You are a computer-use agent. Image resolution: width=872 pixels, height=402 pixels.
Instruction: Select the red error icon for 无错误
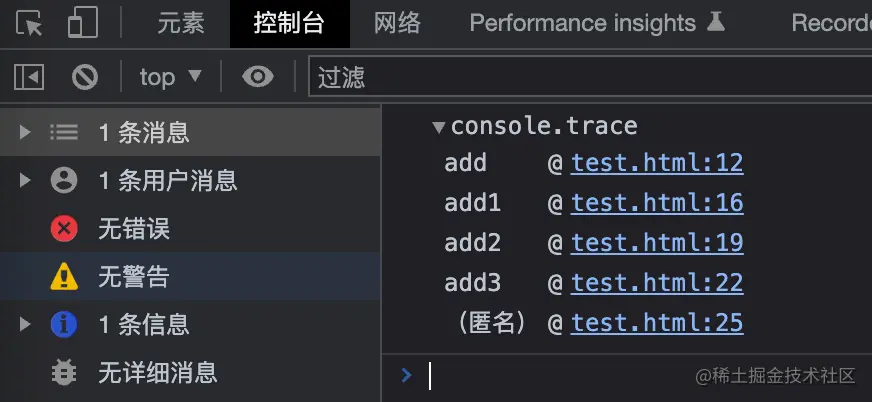coord(64,229)
